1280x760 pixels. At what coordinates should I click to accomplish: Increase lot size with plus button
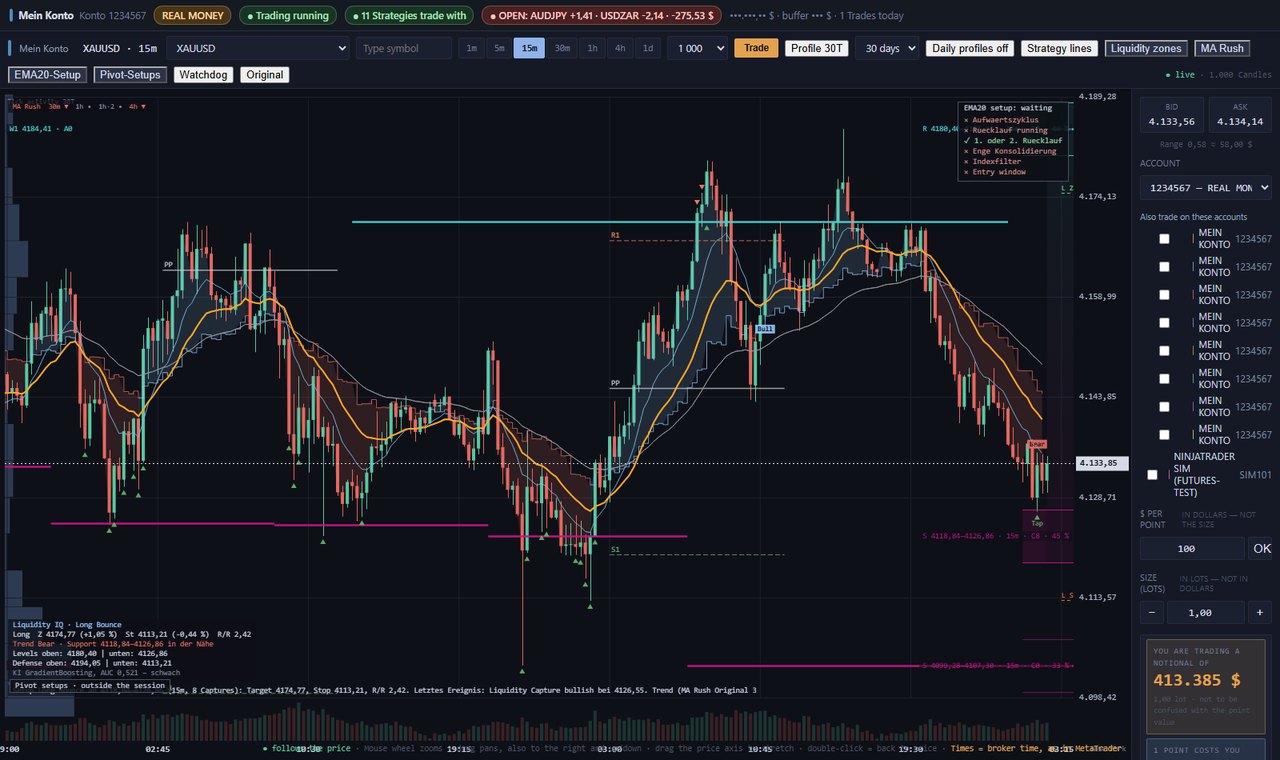[x=1260, y=612]
